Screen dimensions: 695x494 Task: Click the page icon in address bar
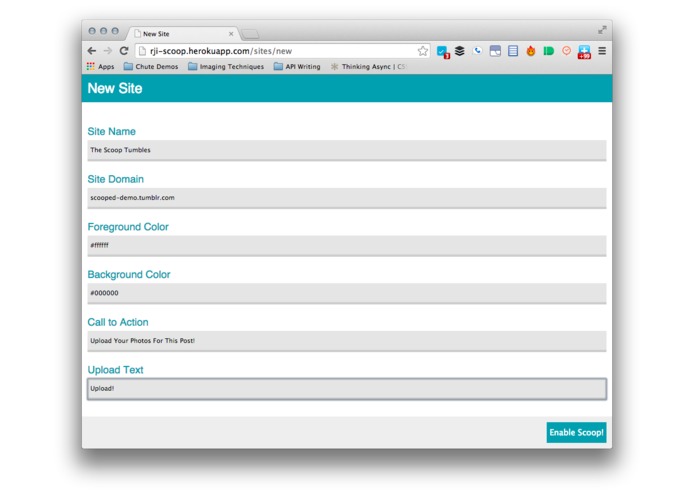coord(142,51)
